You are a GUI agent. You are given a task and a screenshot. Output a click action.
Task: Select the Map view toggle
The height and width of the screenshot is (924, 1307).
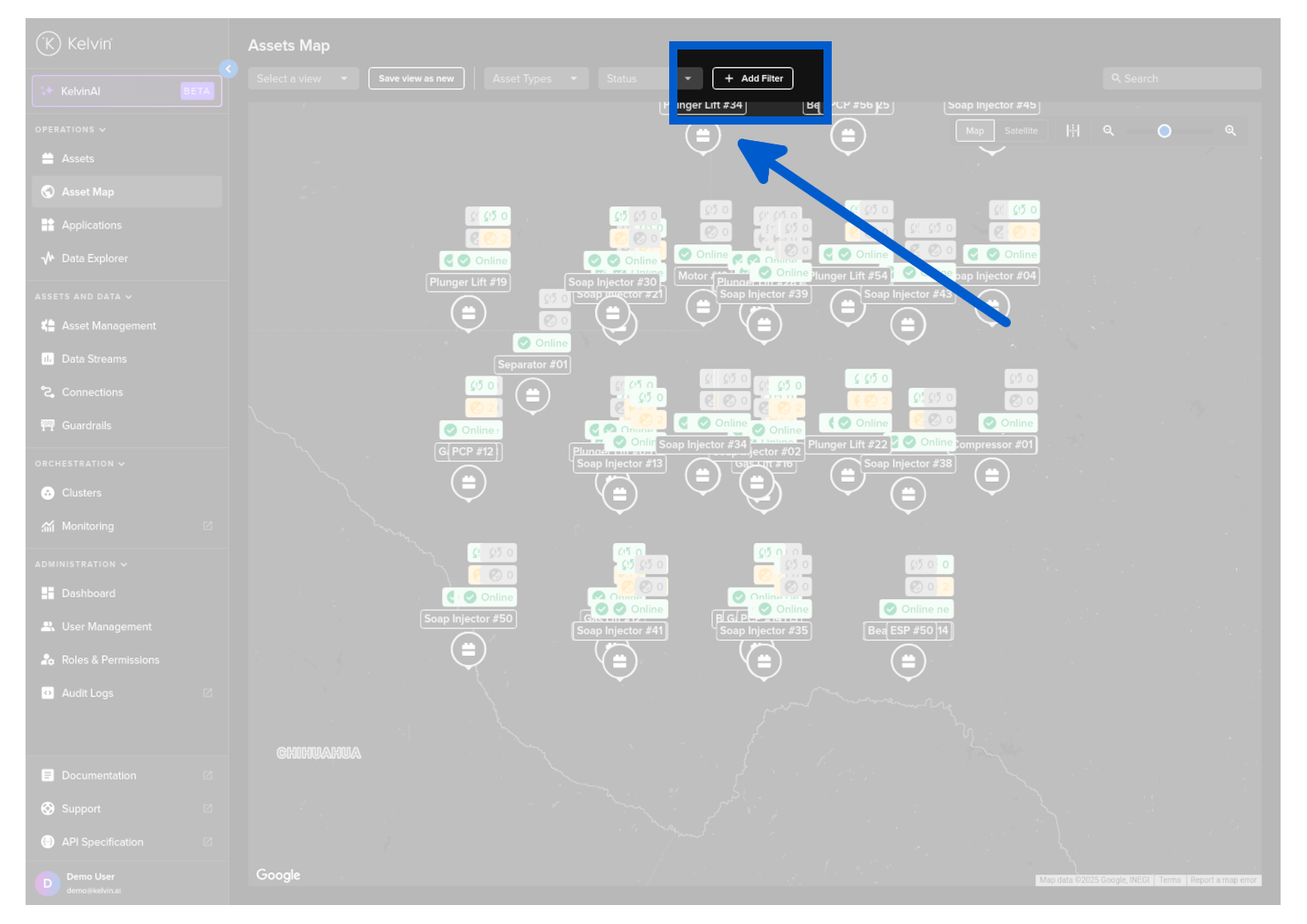974,131
